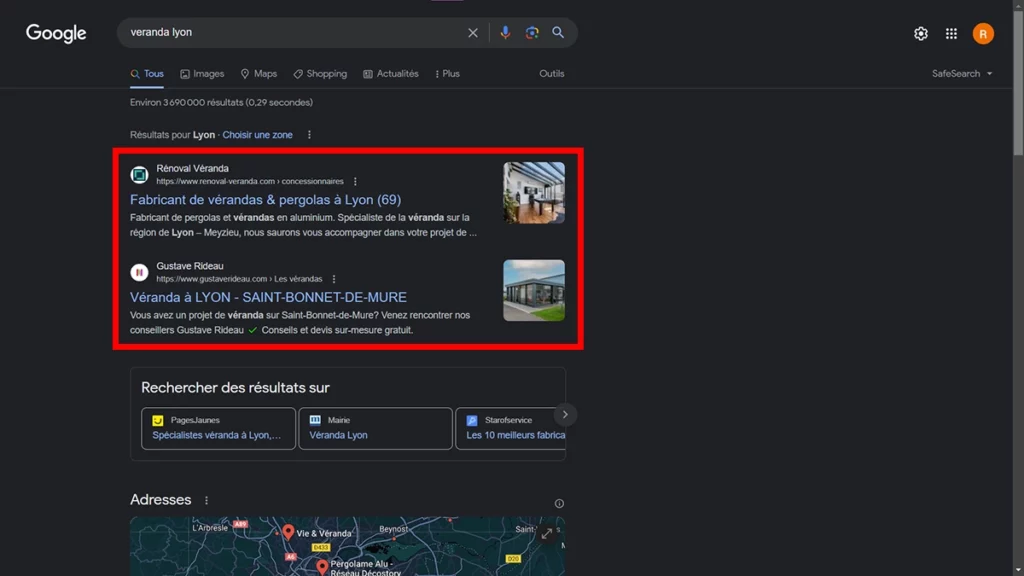Open search filters with the Outils button
Image resolution: width=1024 pixels, height=576 pixels.
coord(551,73)
